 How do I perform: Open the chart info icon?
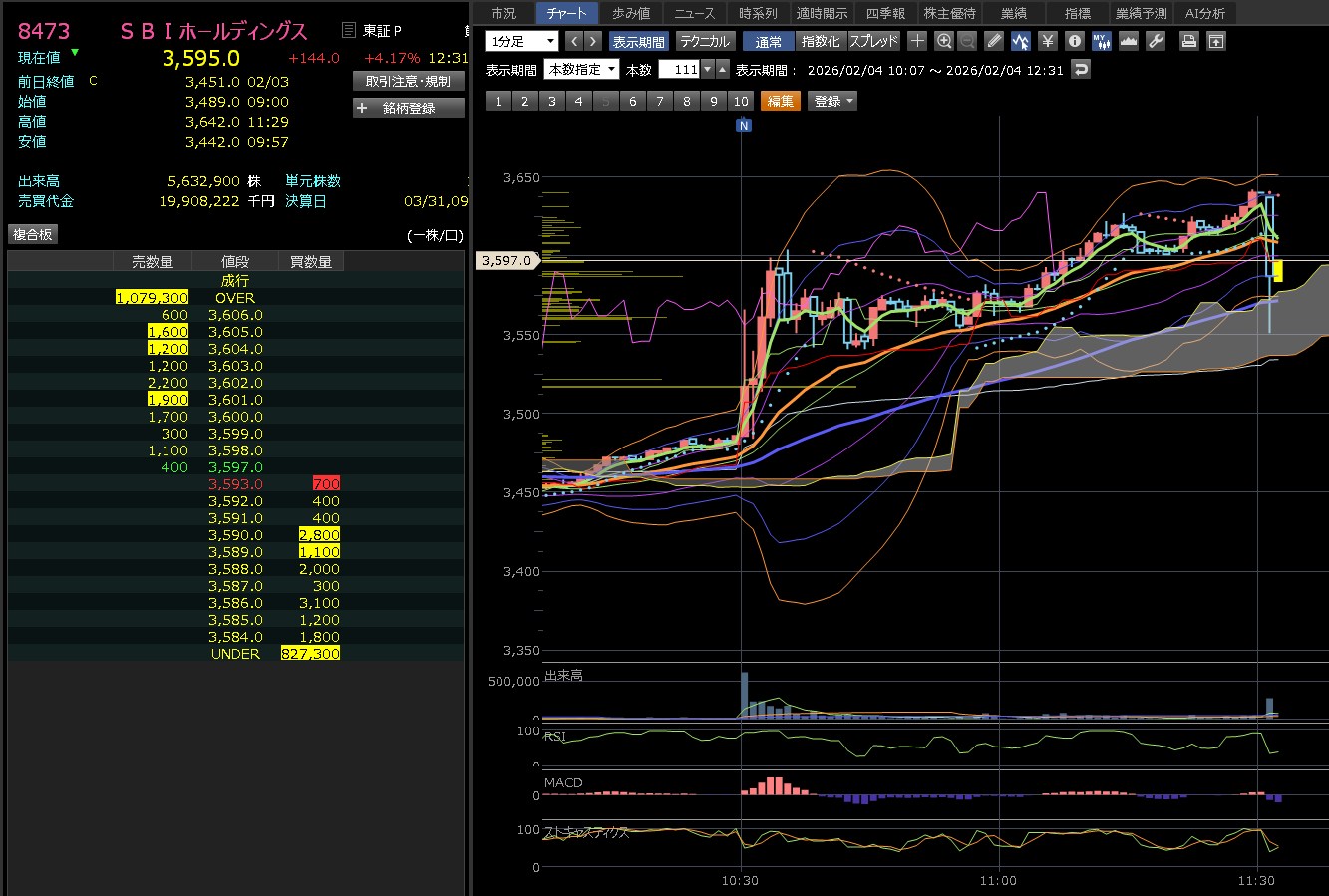pos(1074,41)
